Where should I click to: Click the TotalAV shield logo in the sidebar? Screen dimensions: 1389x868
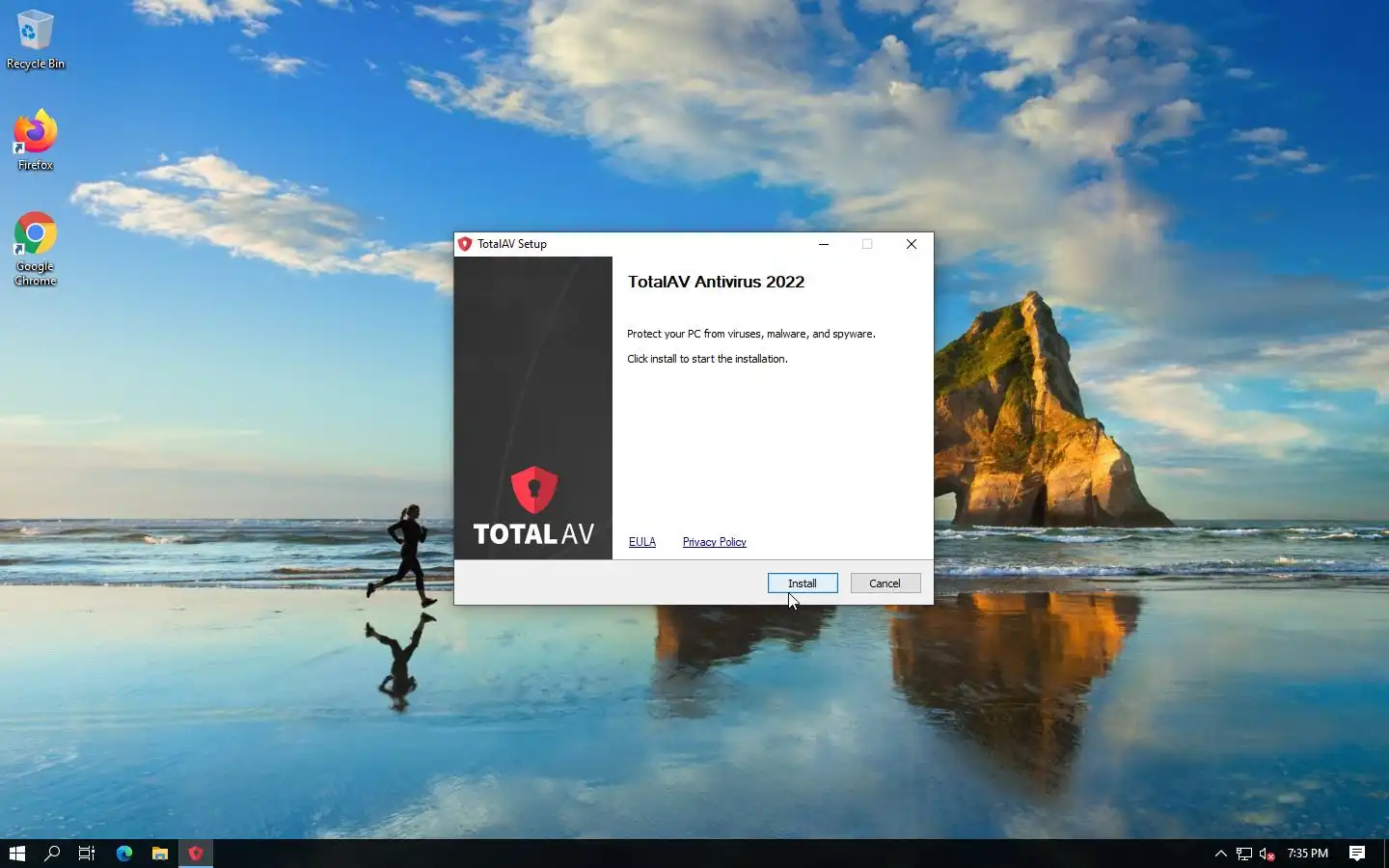[x=533, y=489]
